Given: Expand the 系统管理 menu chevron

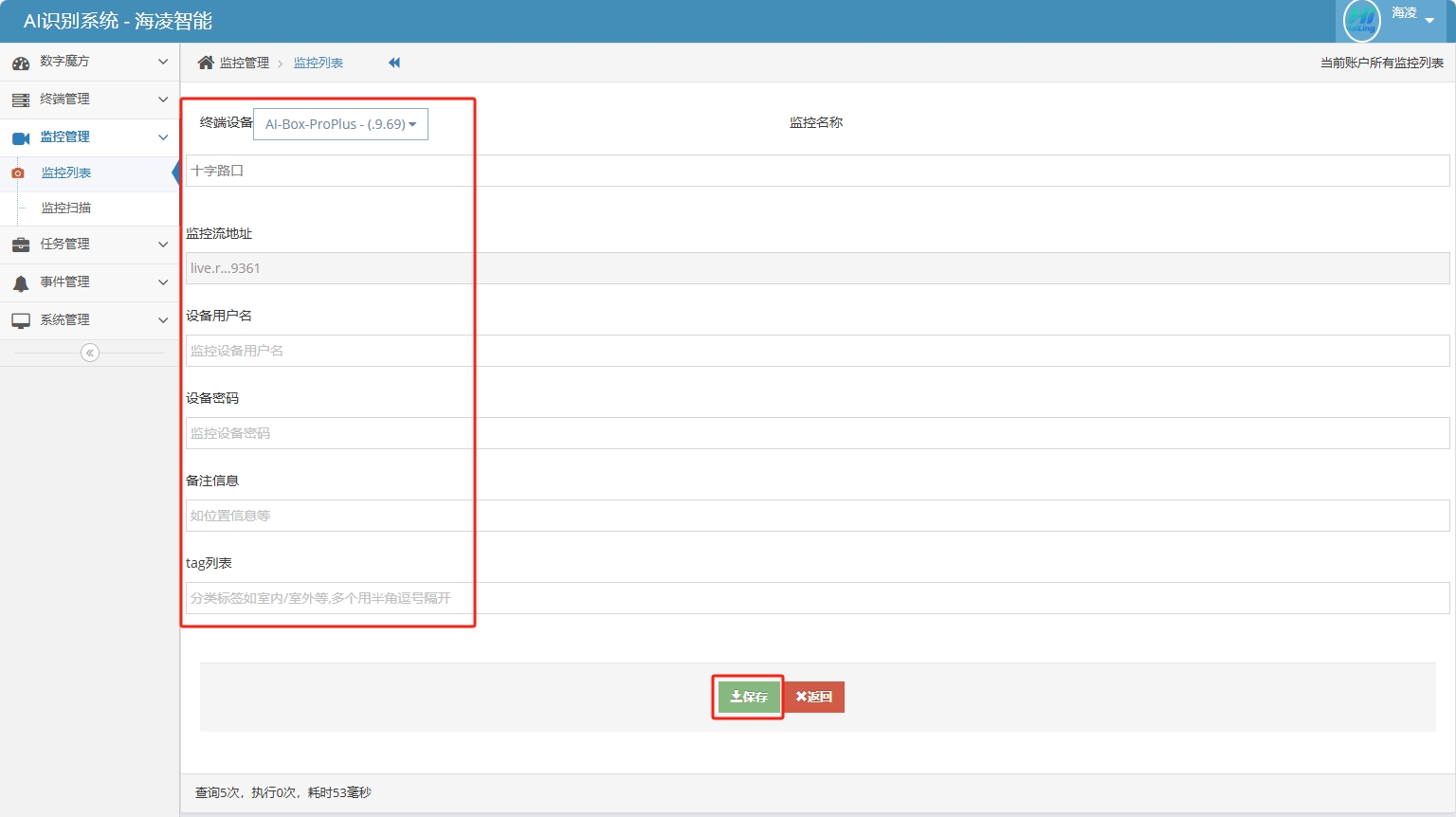Looking at the screenshot, I should 163,320.
